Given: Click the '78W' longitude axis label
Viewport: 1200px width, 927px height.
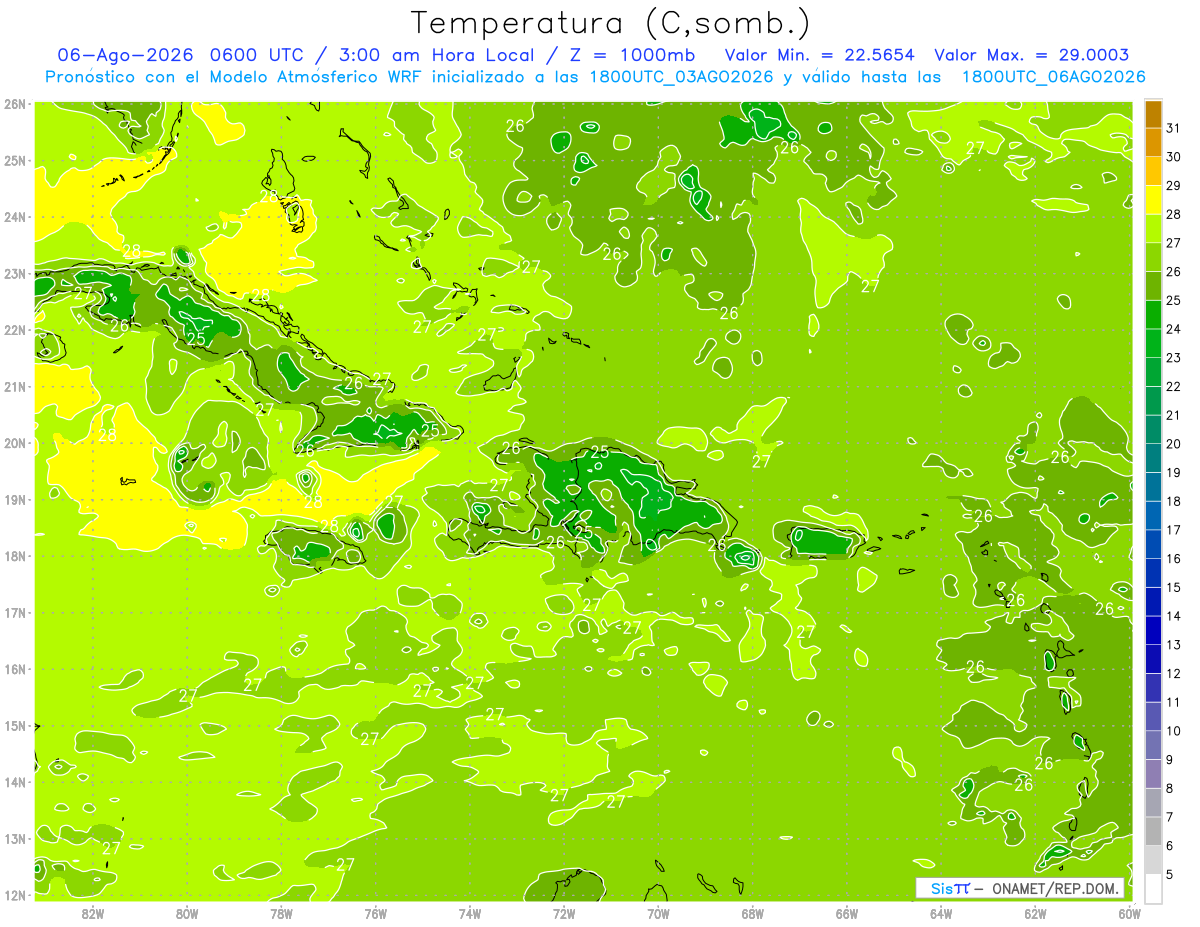Looking at the screenshot, I should 281,913.
